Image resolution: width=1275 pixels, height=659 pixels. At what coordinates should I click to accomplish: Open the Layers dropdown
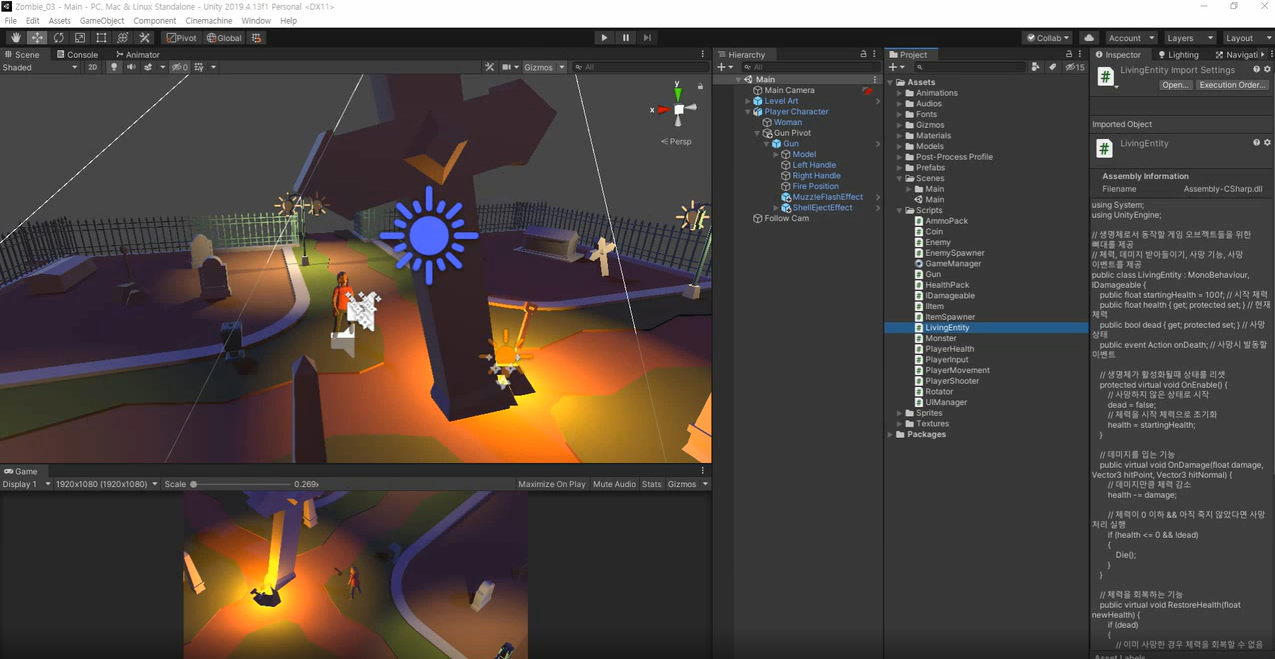tap(1189, 38)
